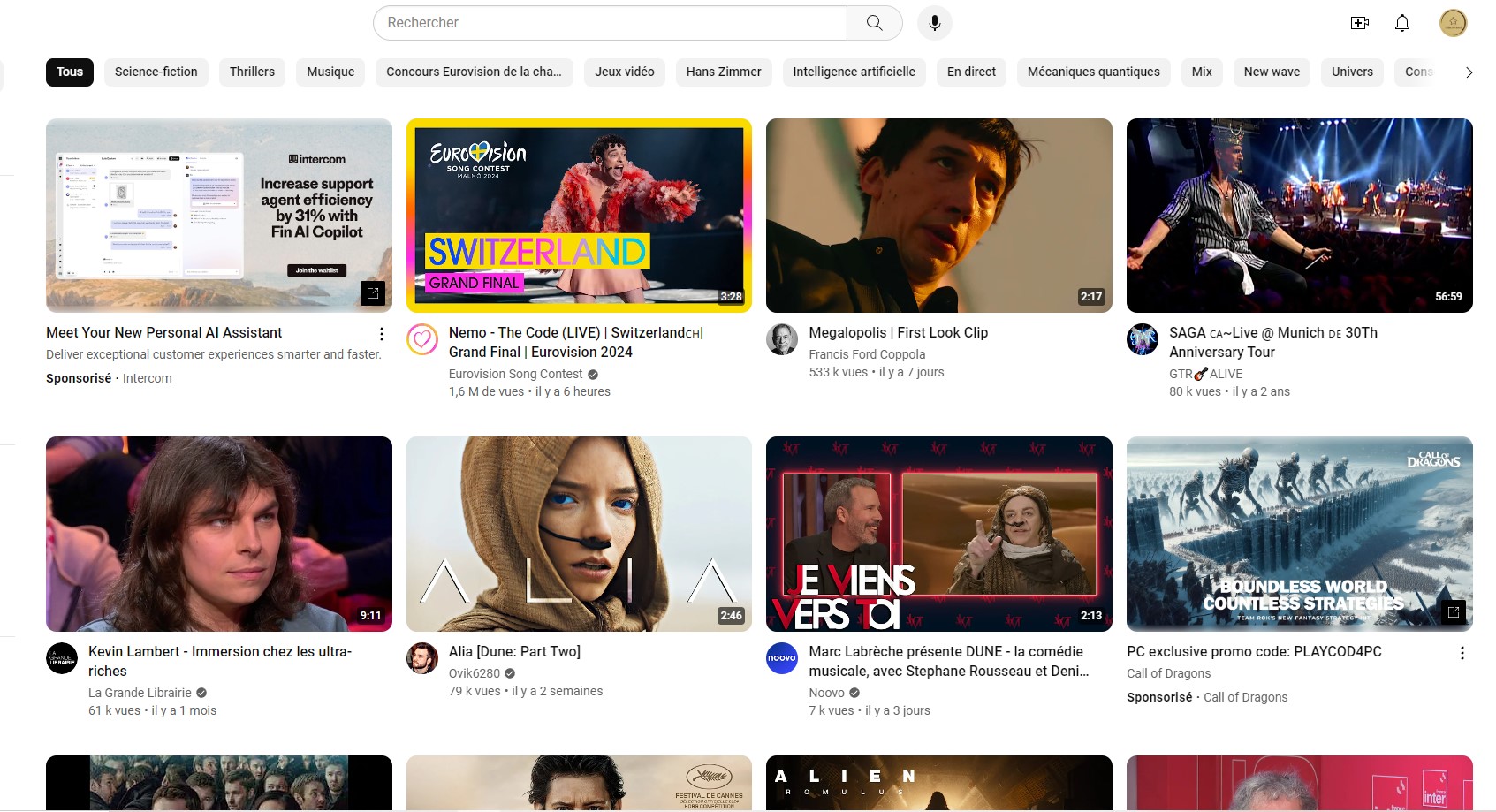1496x812 pixels.
Task: Open the La Grande Librairie channel avatar
Action: pyautogui.click(x=62, y=658)
